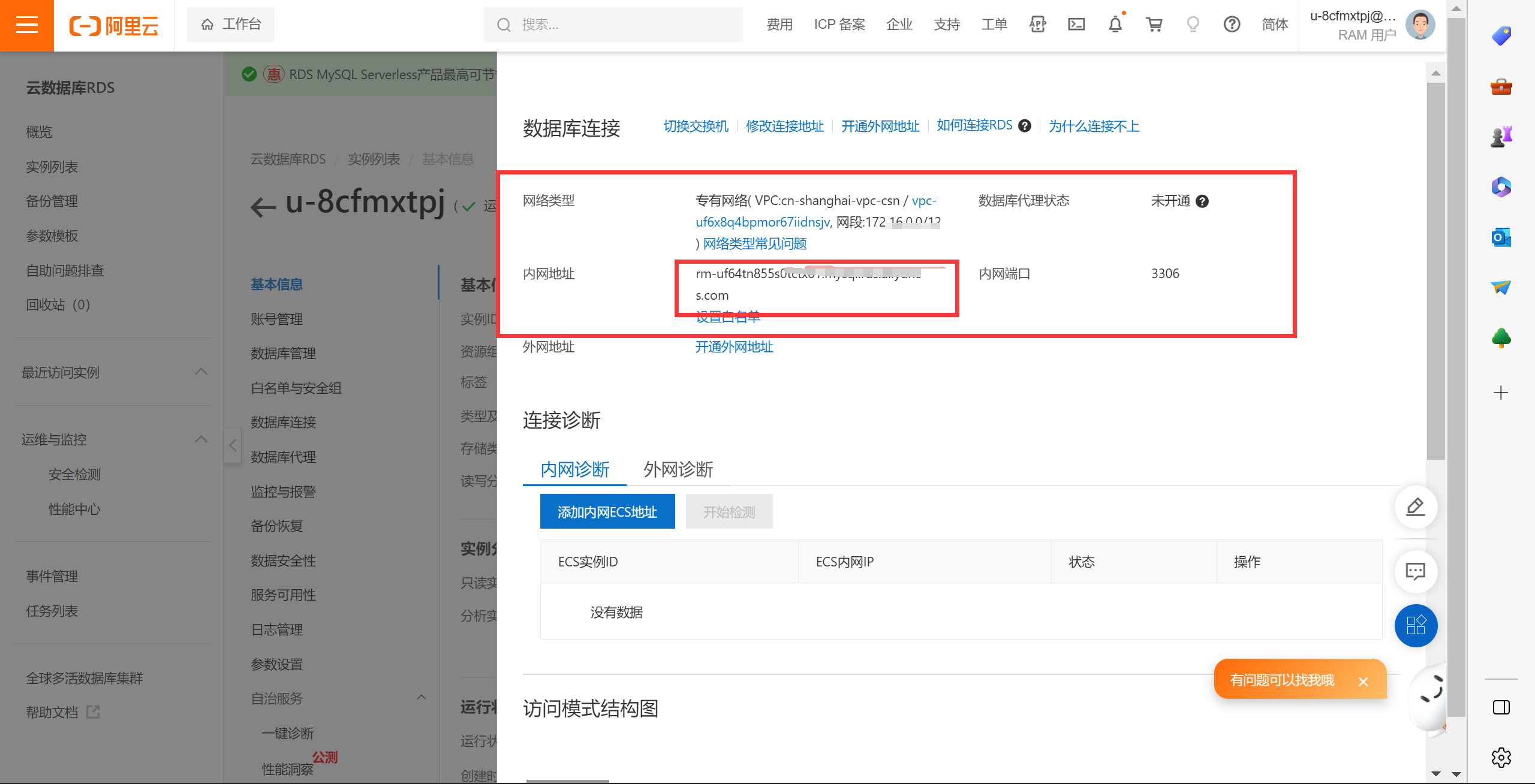Open the shopping cart icon
Viewport: 1535px width, 784px height.
[1154, 25]
